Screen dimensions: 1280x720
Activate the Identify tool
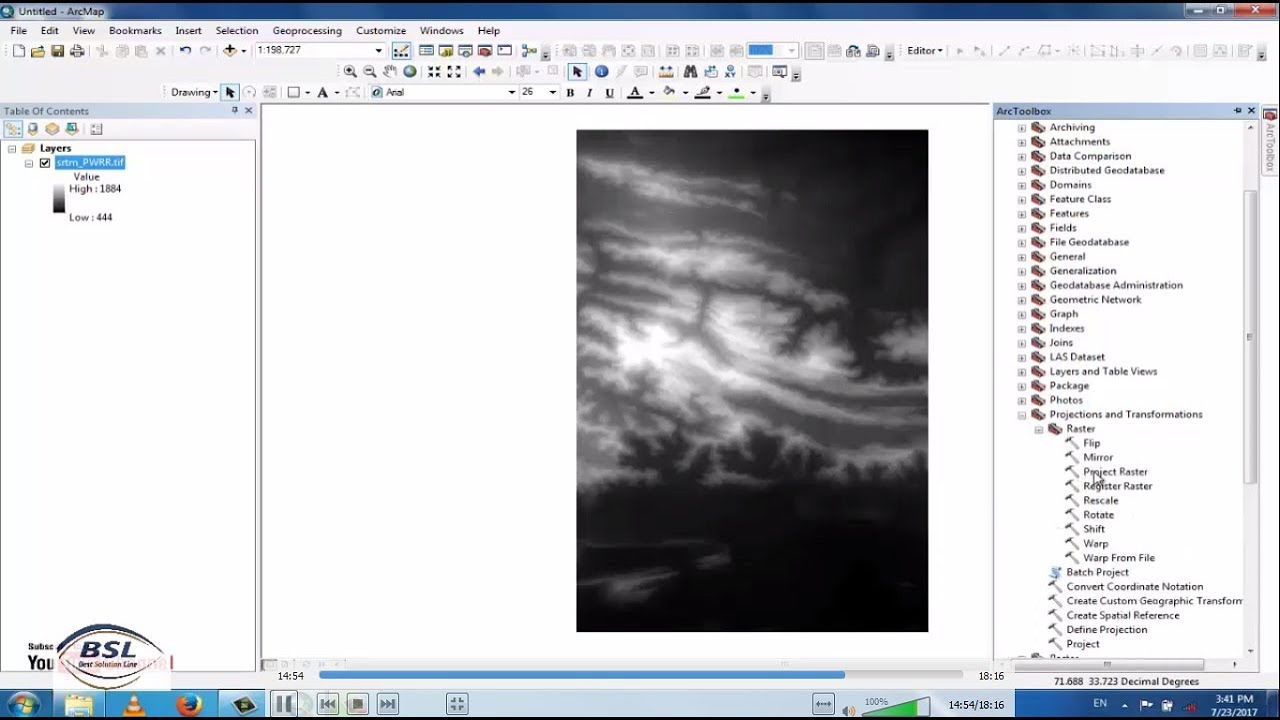point(601,72)
